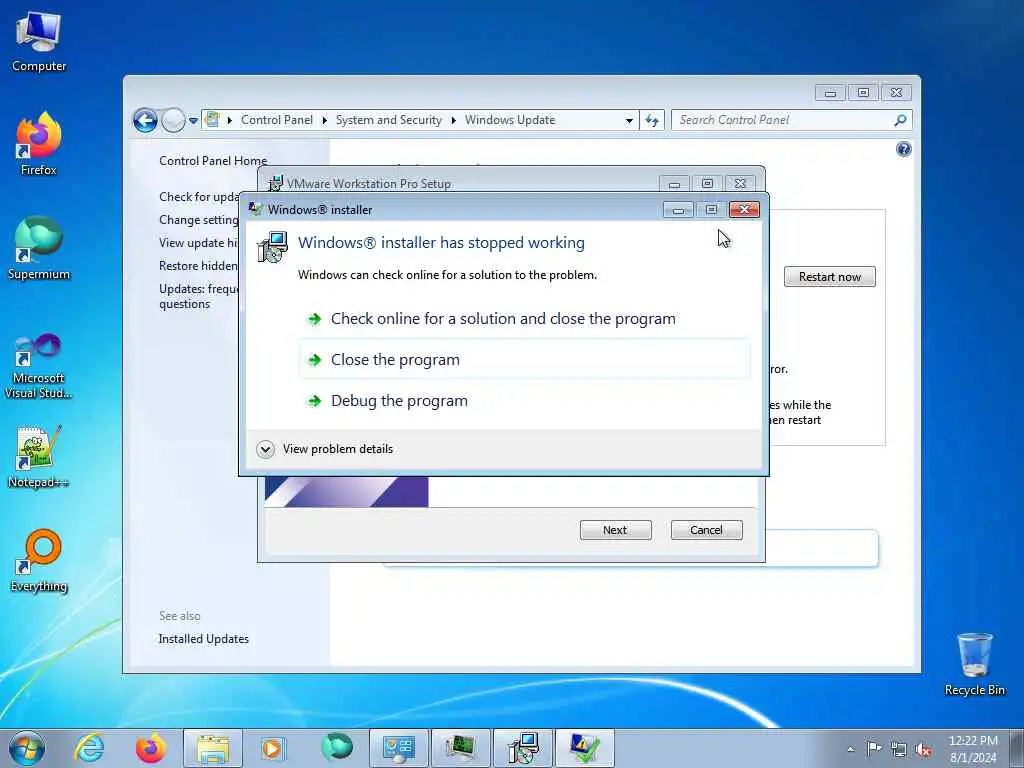1024x768 pixels.
Task: Click the Control Panel forward arrow
Action: coord(173,120)
